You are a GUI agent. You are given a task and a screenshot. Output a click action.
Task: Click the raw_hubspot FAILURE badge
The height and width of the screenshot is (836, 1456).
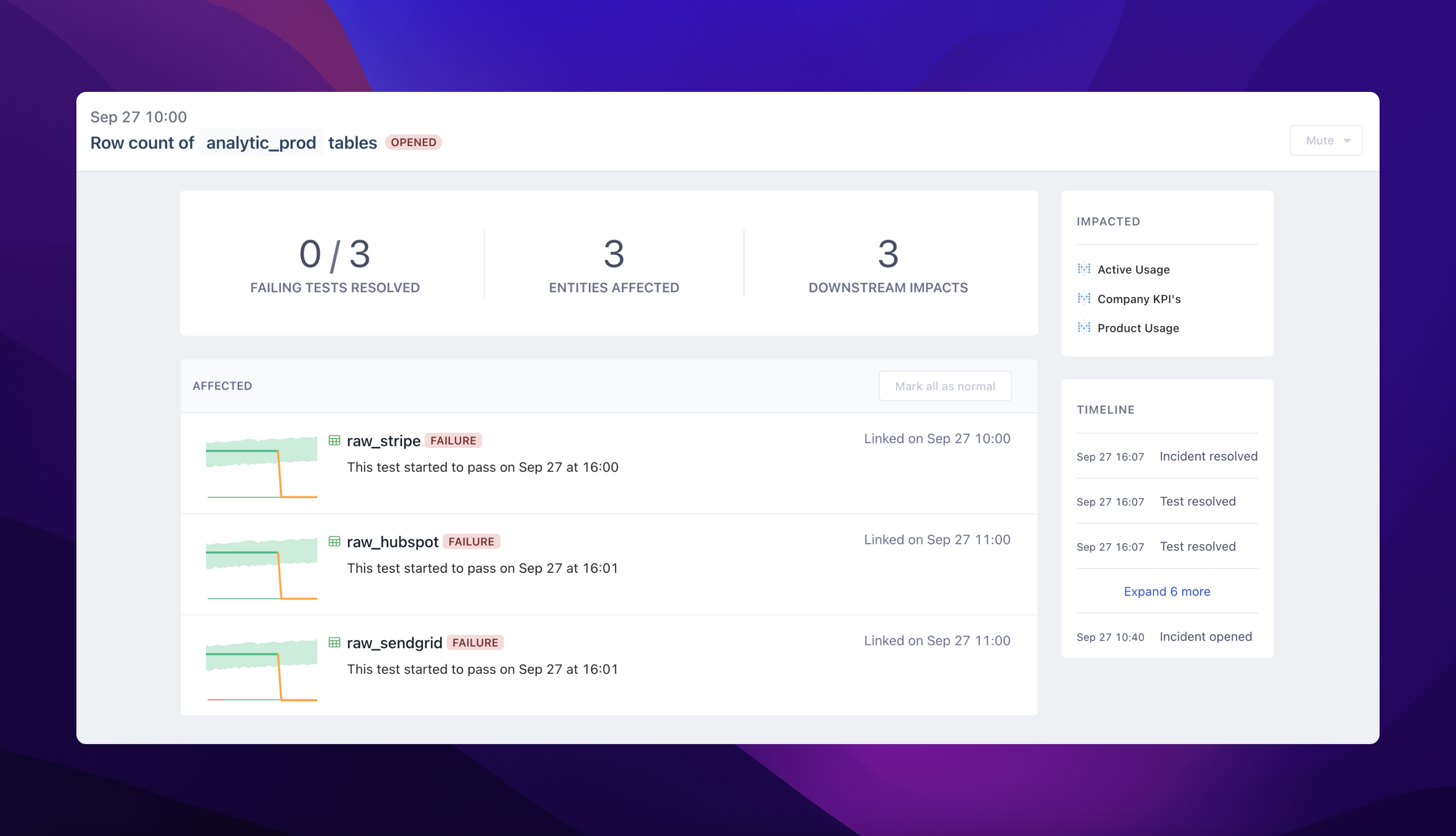(471, 541)
